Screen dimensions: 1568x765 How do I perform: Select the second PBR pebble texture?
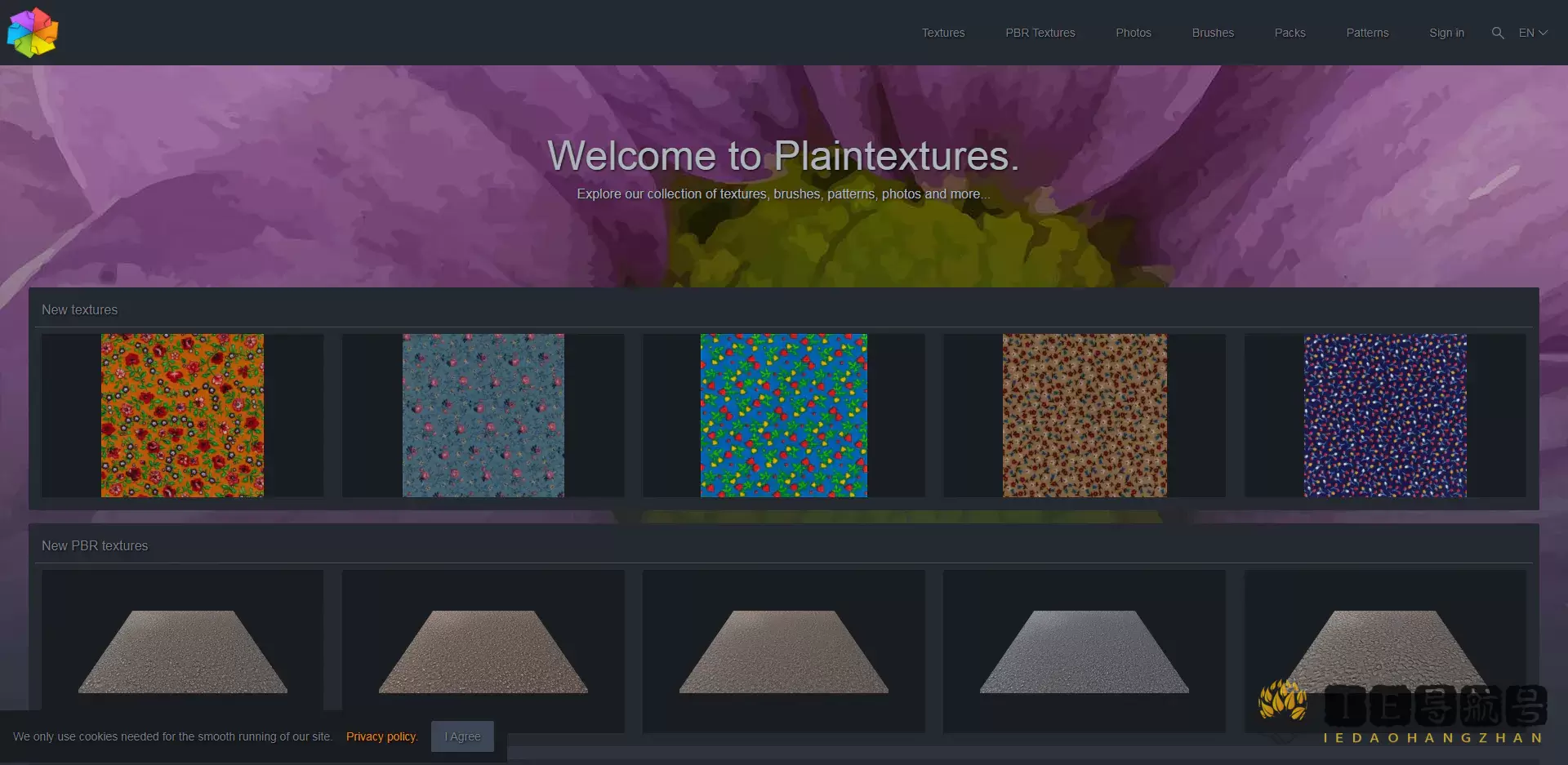[x=483, y=652]
